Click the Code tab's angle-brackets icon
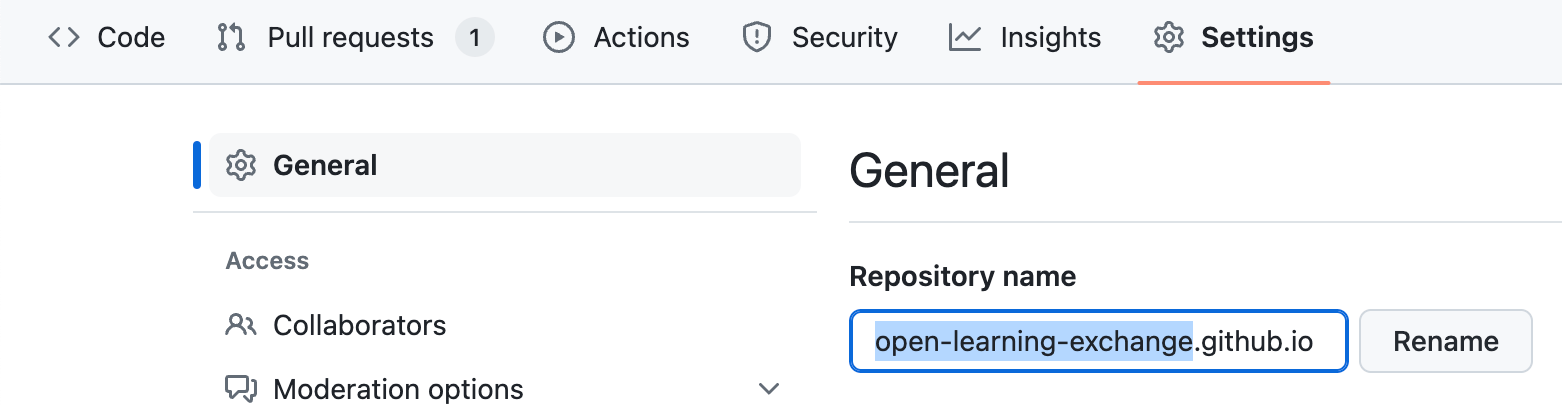Screen dimensions: 1562x405 click(x=64, y=38)
